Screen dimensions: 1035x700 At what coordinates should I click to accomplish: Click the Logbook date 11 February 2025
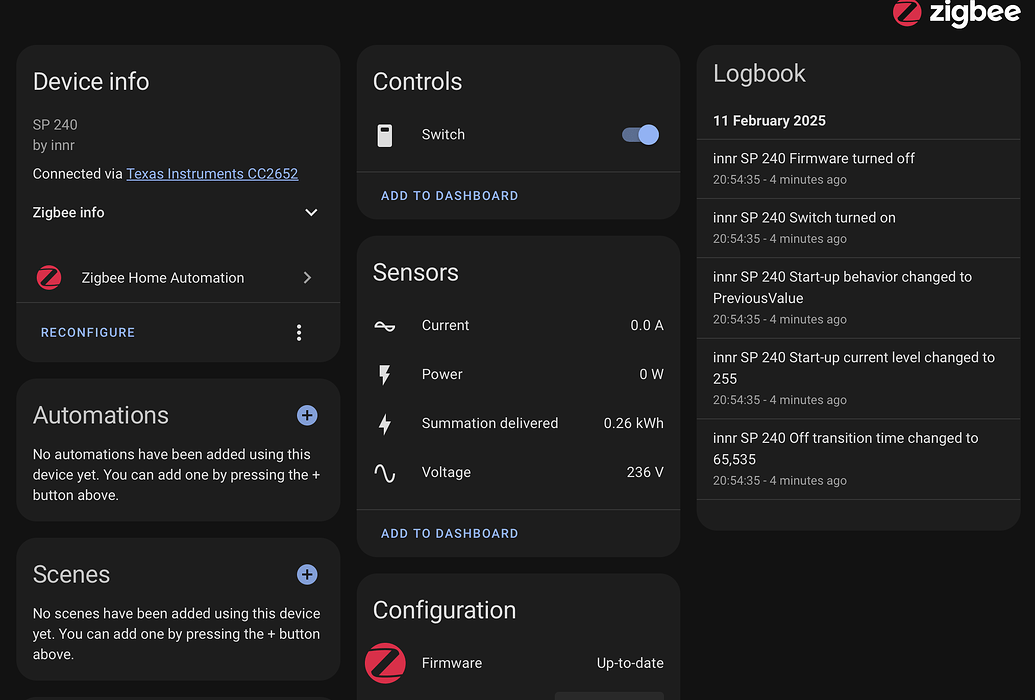pyautogui.click(x=769, y=121)
